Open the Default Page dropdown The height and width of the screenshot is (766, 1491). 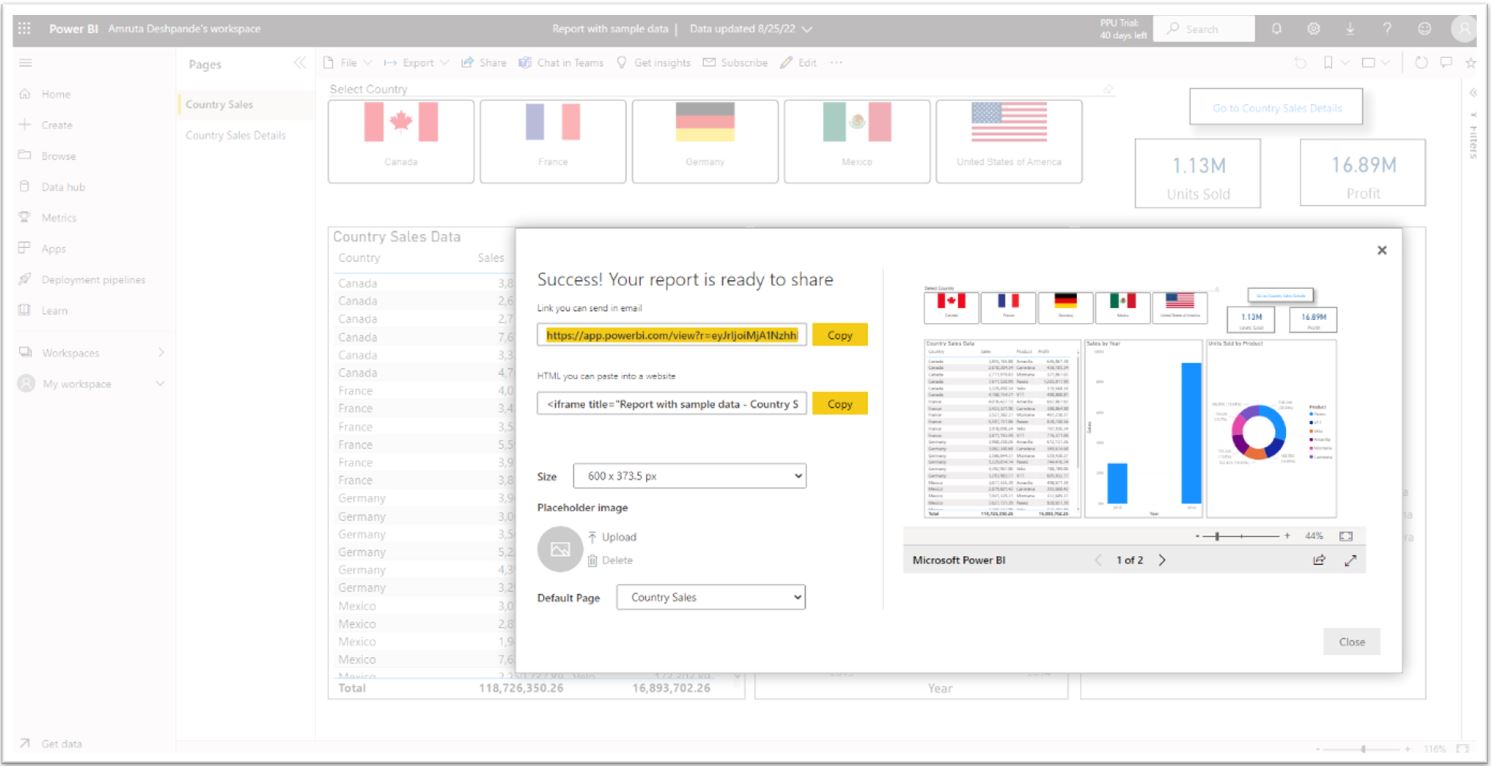pyautogui.click(x=710, y=596)
